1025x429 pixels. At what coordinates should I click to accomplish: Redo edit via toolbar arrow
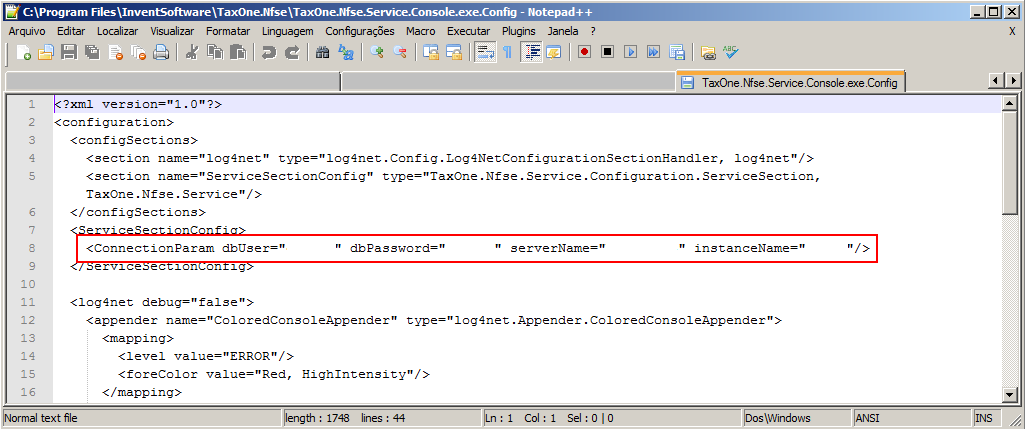[x=292, y=53]
